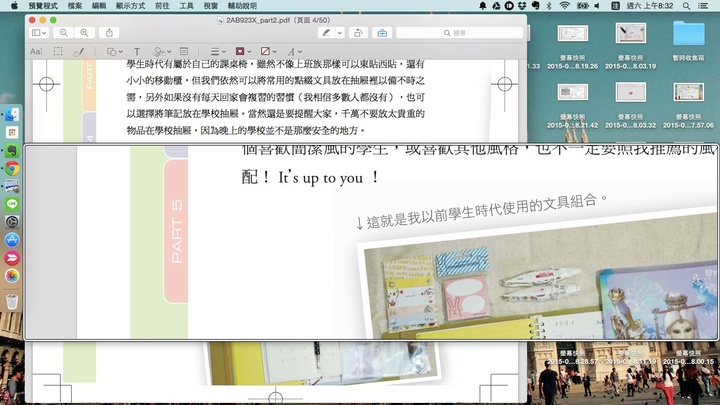Open the sidebar view mode dropdown
This screenshot has height=405, width=720.
coord(38,33)
